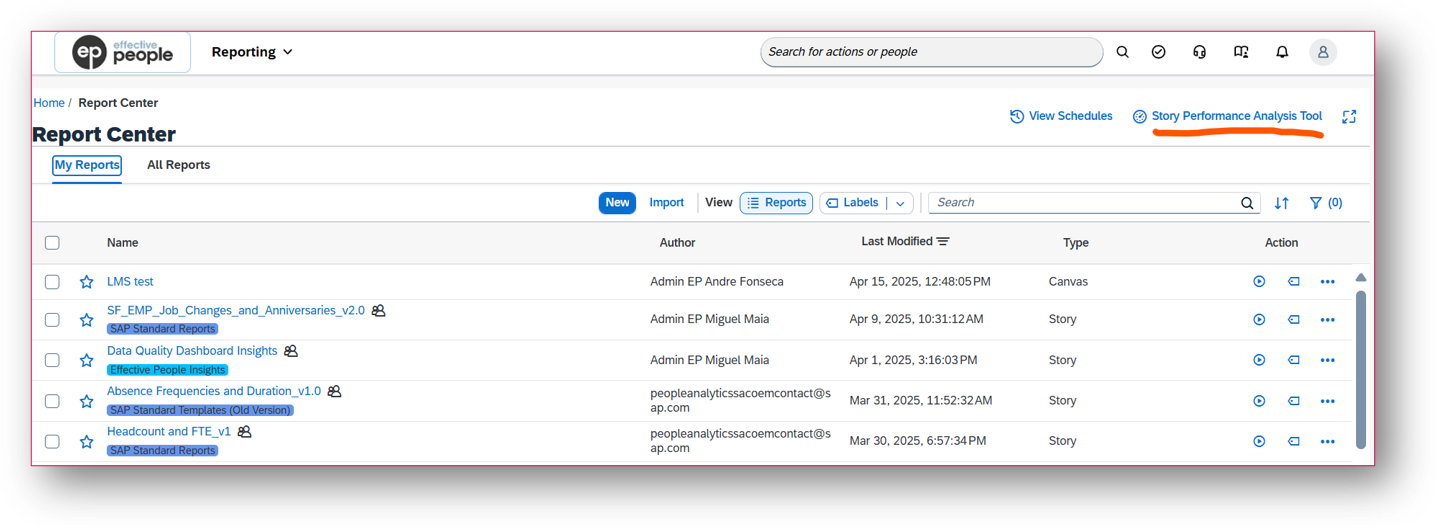Check the SF_EMP_Job_Changes row checkbox
The image size is (1437, 528).
(x=52, y=320)
